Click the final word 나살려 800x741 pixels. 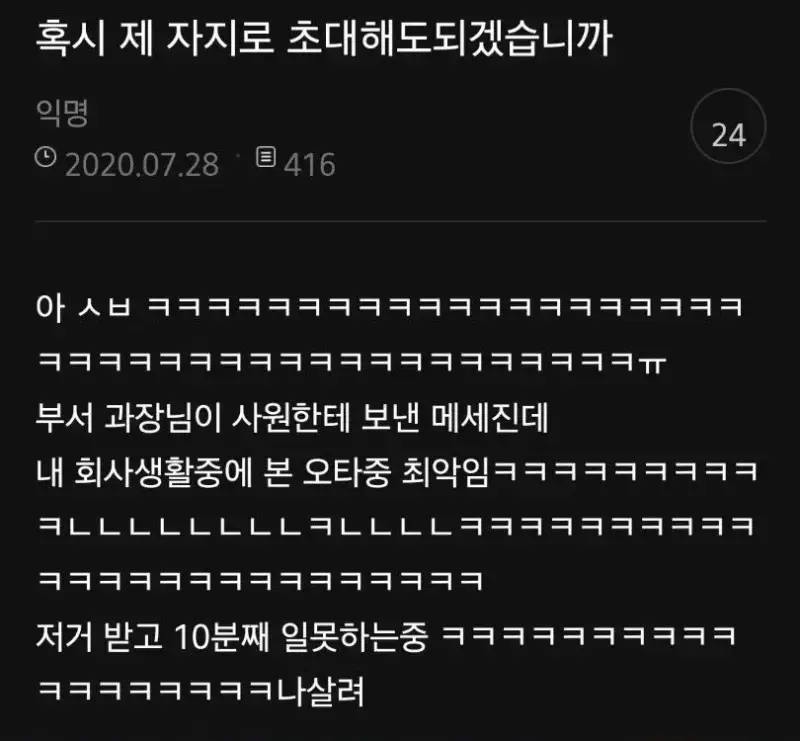(x=320, y=691)
